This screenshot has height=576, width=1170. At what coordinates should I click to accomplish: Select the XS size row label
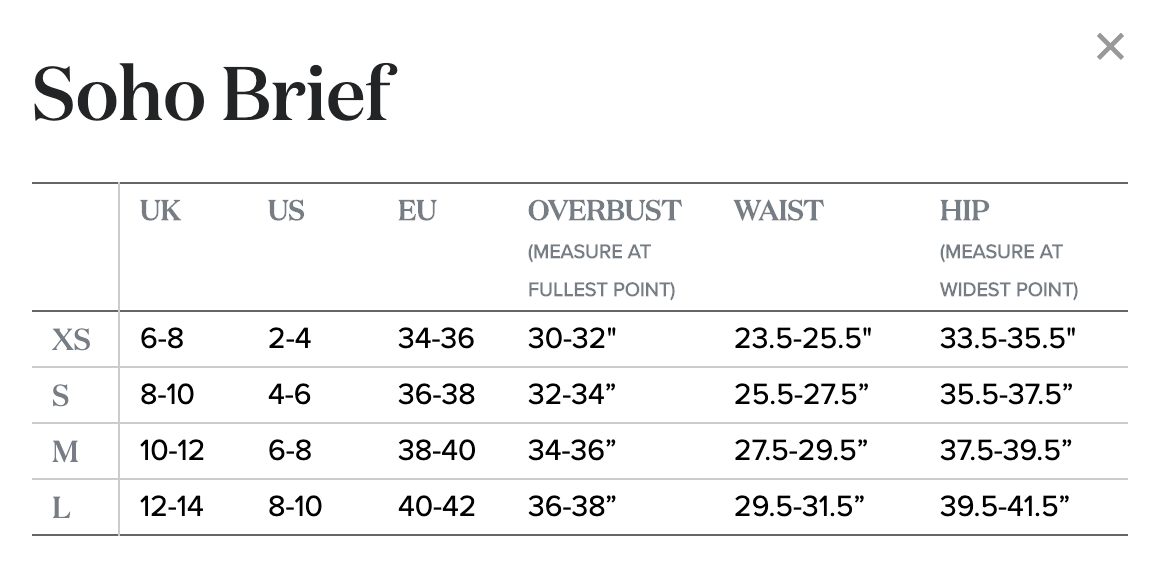71,340
